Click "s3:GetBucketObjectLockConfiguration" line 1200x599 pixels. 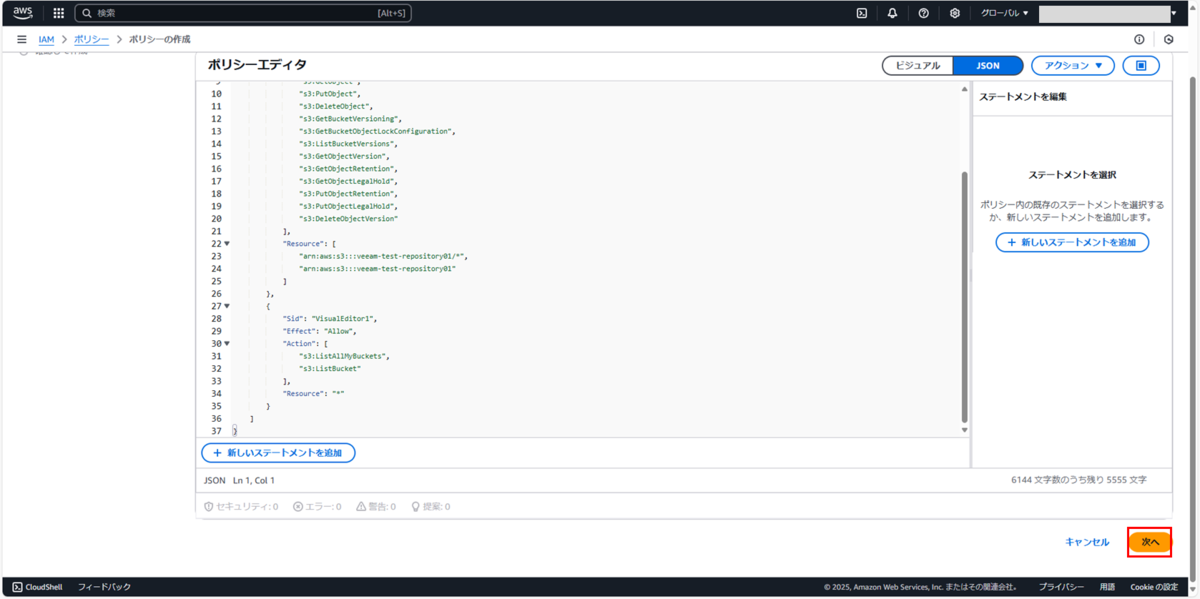point(377,131)
